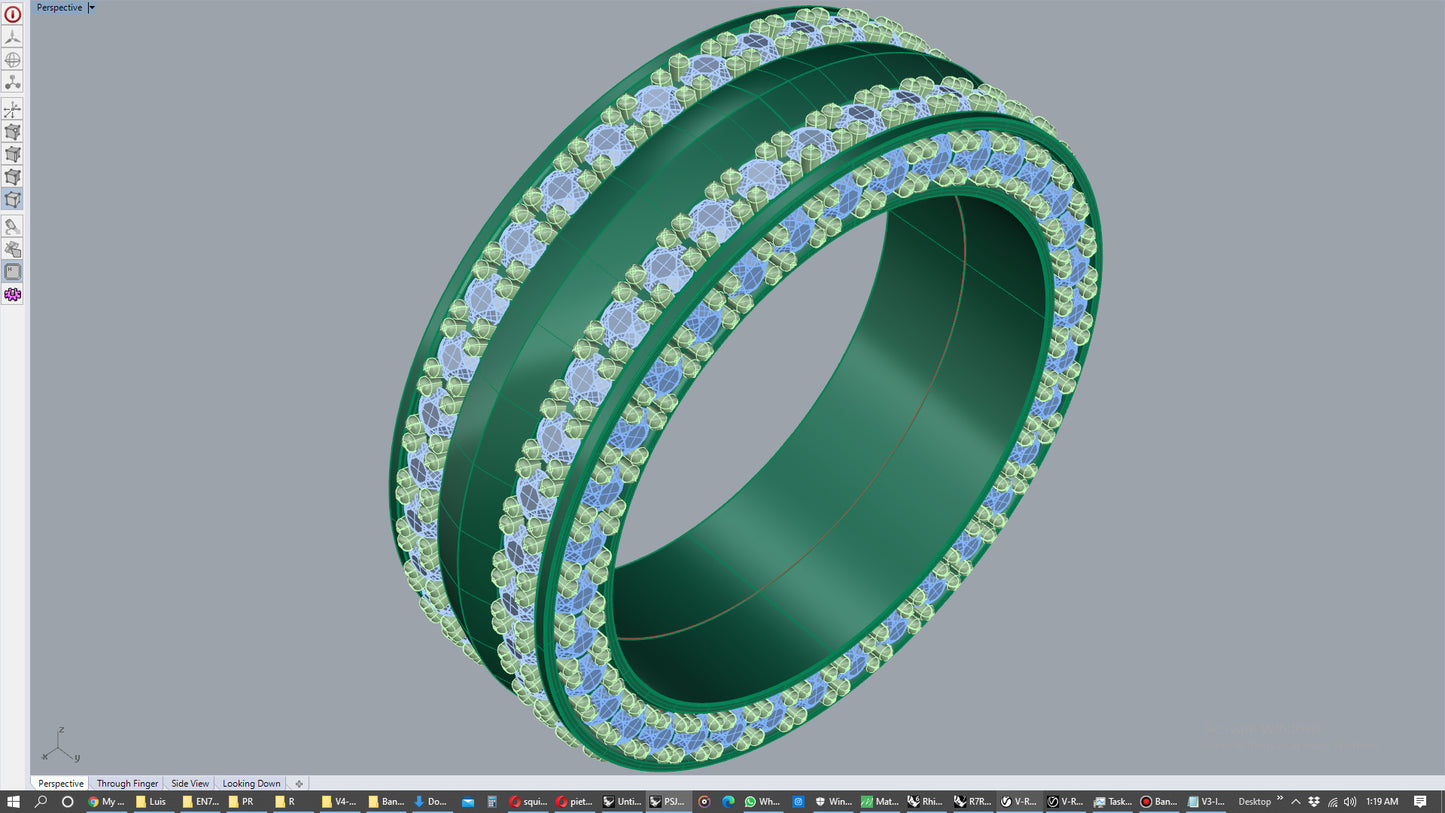The image size is (1445, 813).
Task: Open the volume control in system tray
Action: 1350,802
